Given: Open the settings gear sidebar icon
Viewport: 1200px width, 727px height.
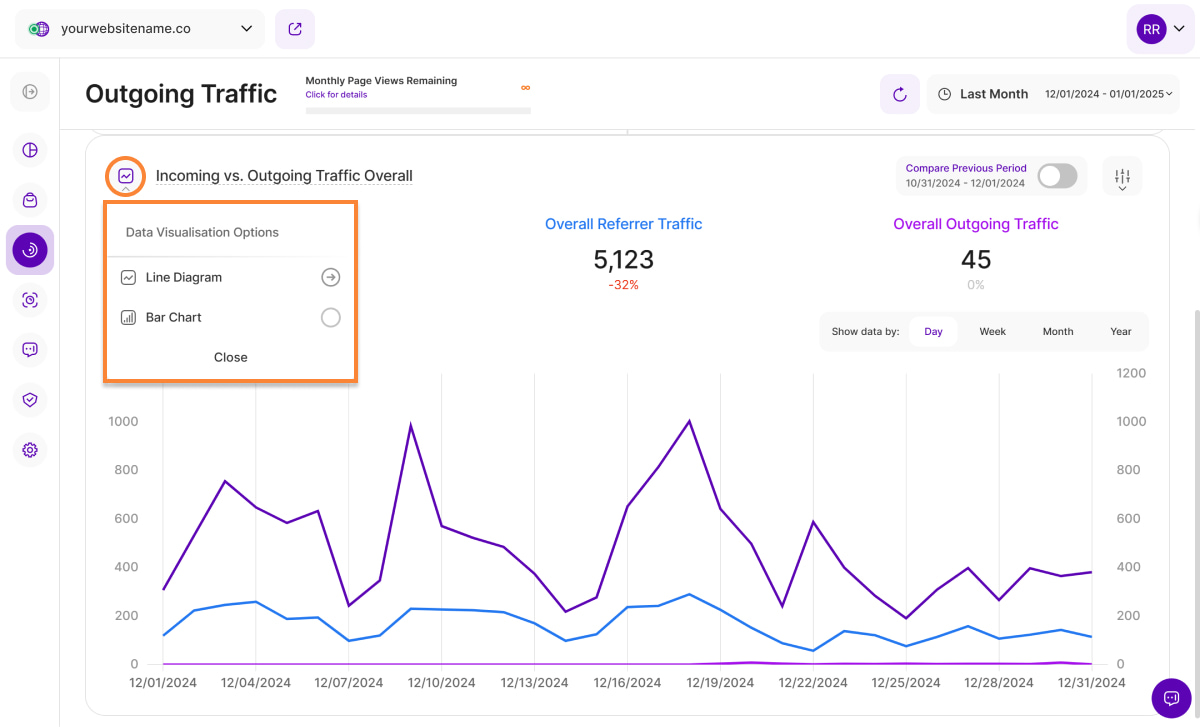Looking at the screenshot, I should [x=30, y=450].
